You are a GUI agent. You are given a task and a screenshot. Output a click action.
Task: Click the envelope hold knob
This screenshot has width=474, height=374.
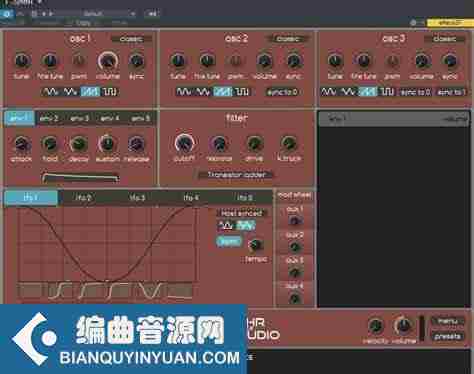coord(50,144)
